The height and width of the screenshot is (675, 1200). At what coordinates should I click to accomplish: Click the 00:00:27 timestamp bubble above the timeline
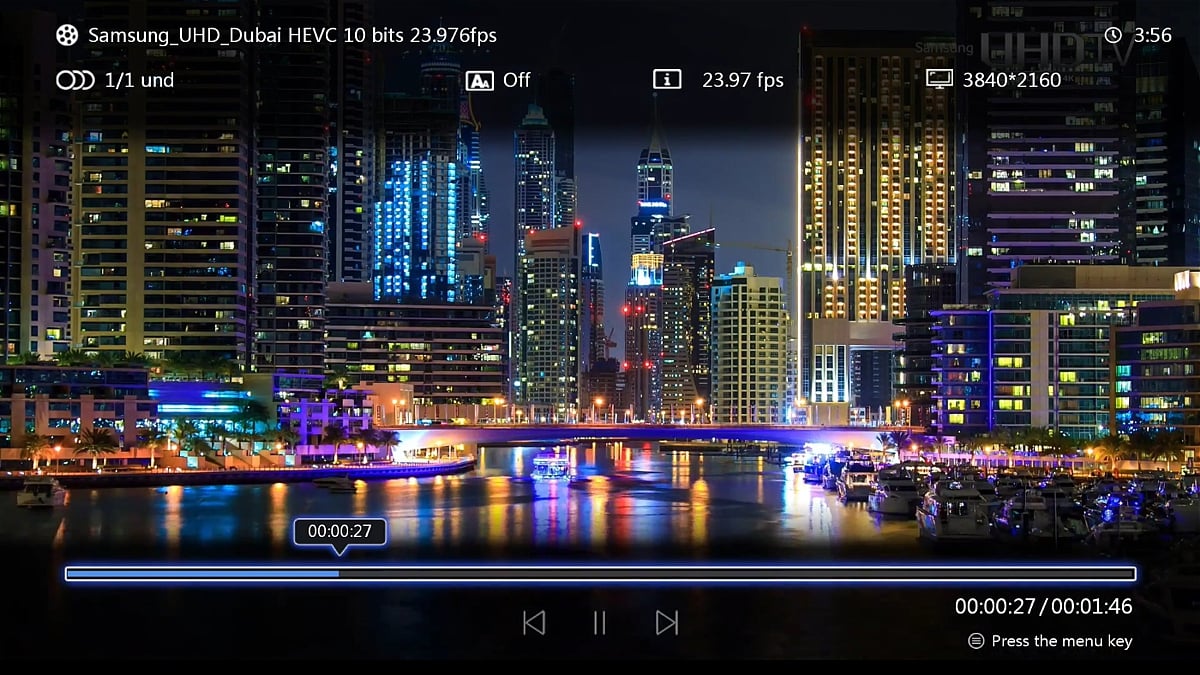click(340, 532)
